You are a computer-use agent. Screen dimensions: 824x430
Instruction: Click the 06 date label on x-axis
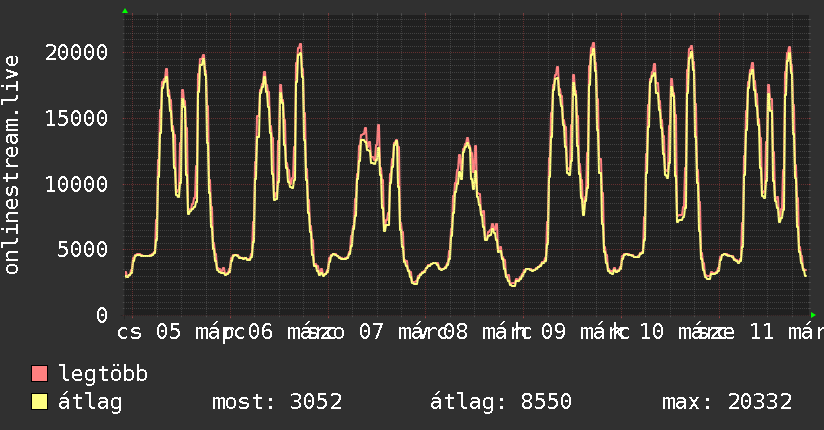(x=261, y=332)
